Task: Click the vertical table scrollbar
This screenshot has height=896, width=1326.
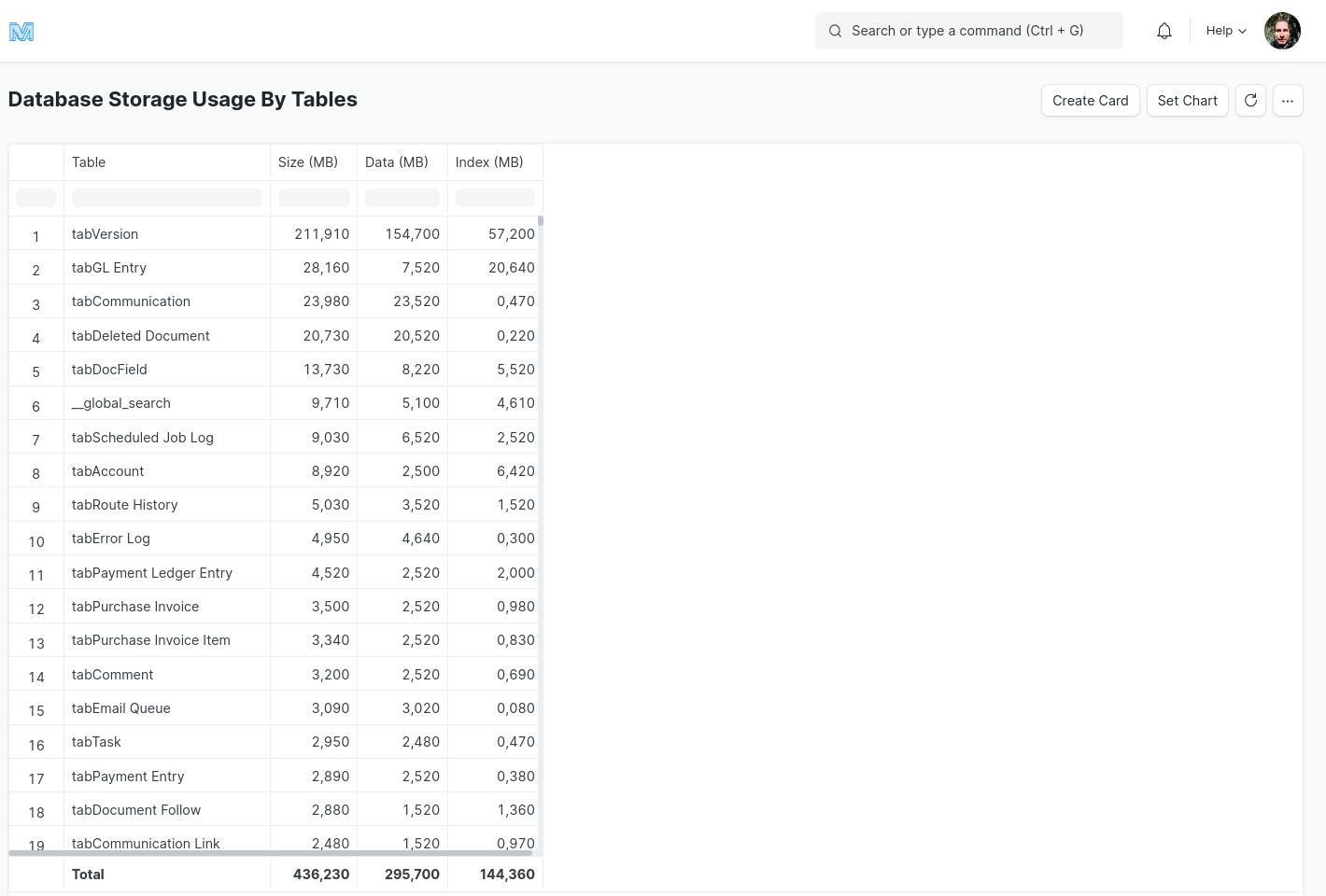Action: [541, 221]
